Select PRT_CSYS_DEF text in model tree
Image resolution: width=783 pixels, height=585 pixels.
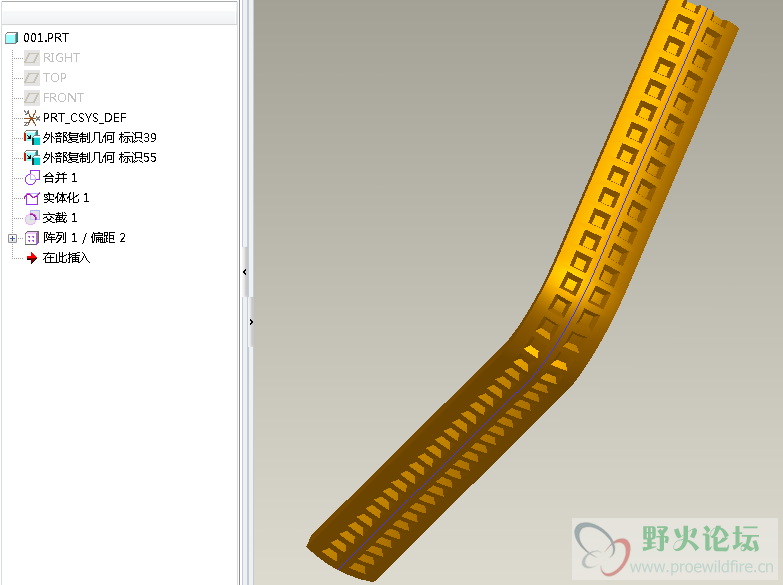(84, 118)
